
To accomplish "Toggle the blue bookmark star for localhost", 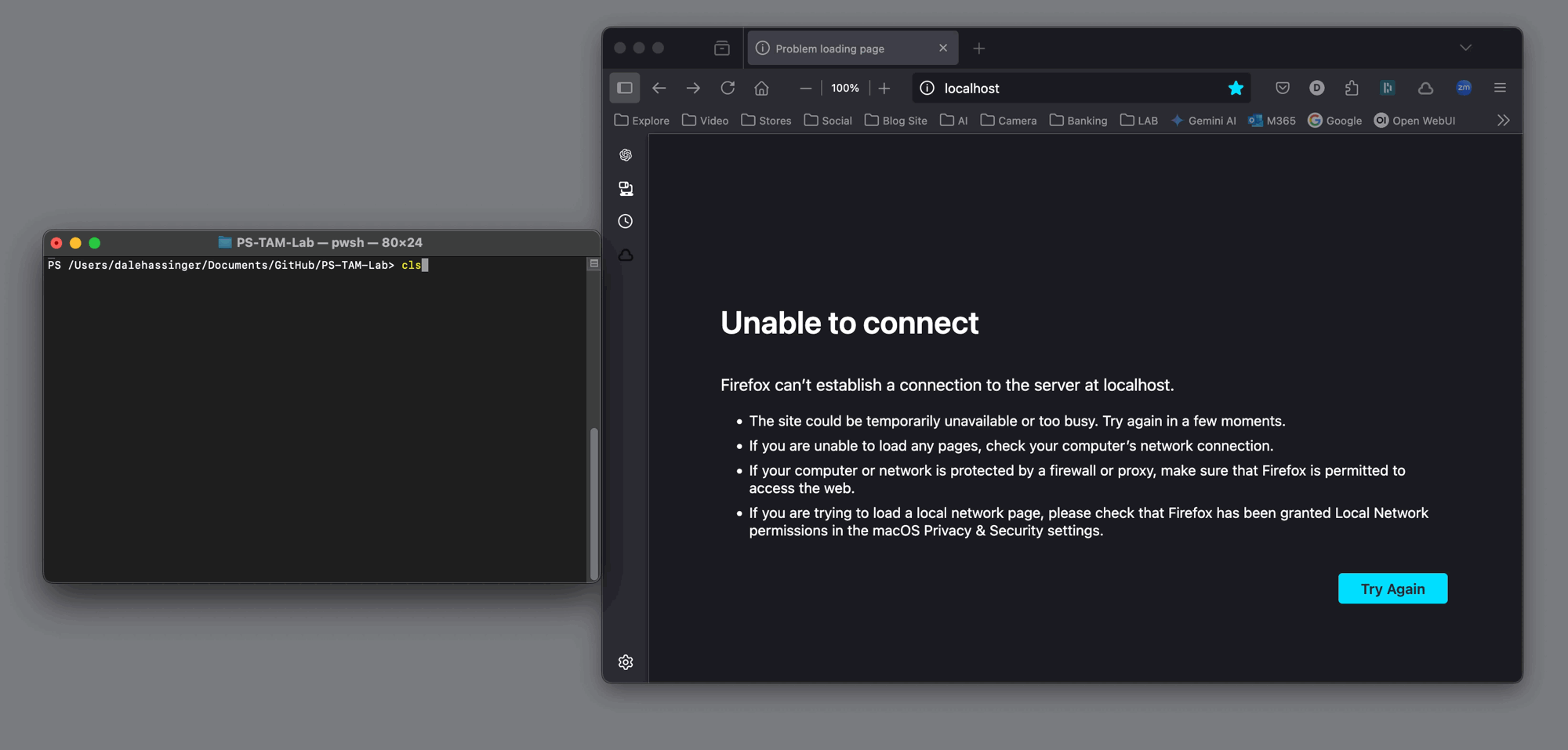I will [1236, 88].
